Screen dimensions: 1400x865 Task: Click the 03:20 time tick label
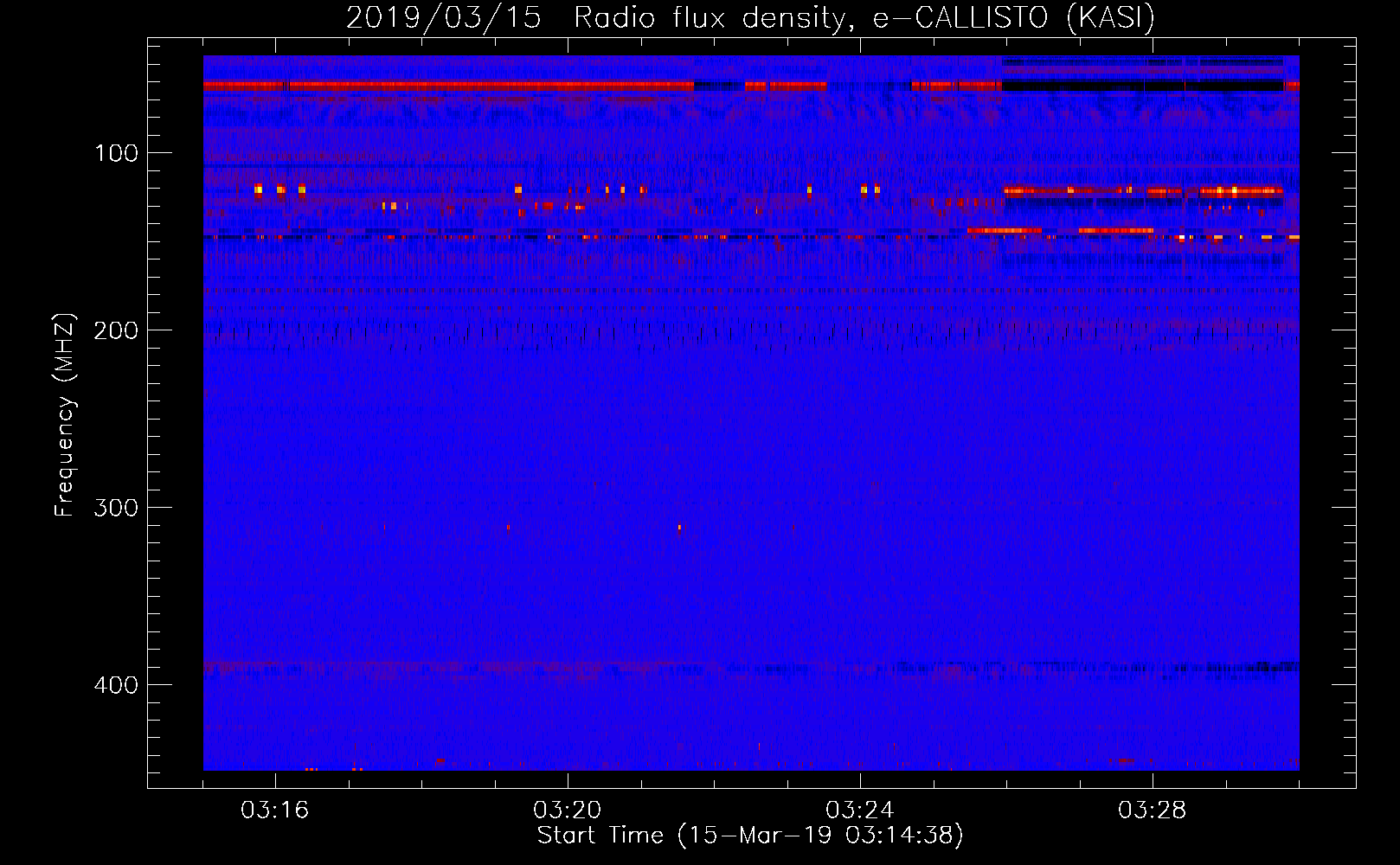[x=568, y=810]
